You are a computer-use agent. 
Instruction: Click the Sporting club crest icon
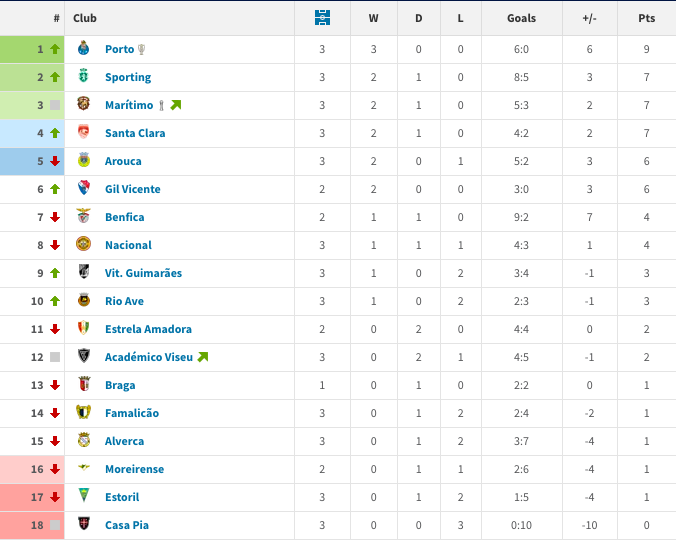tap(84, 76)
